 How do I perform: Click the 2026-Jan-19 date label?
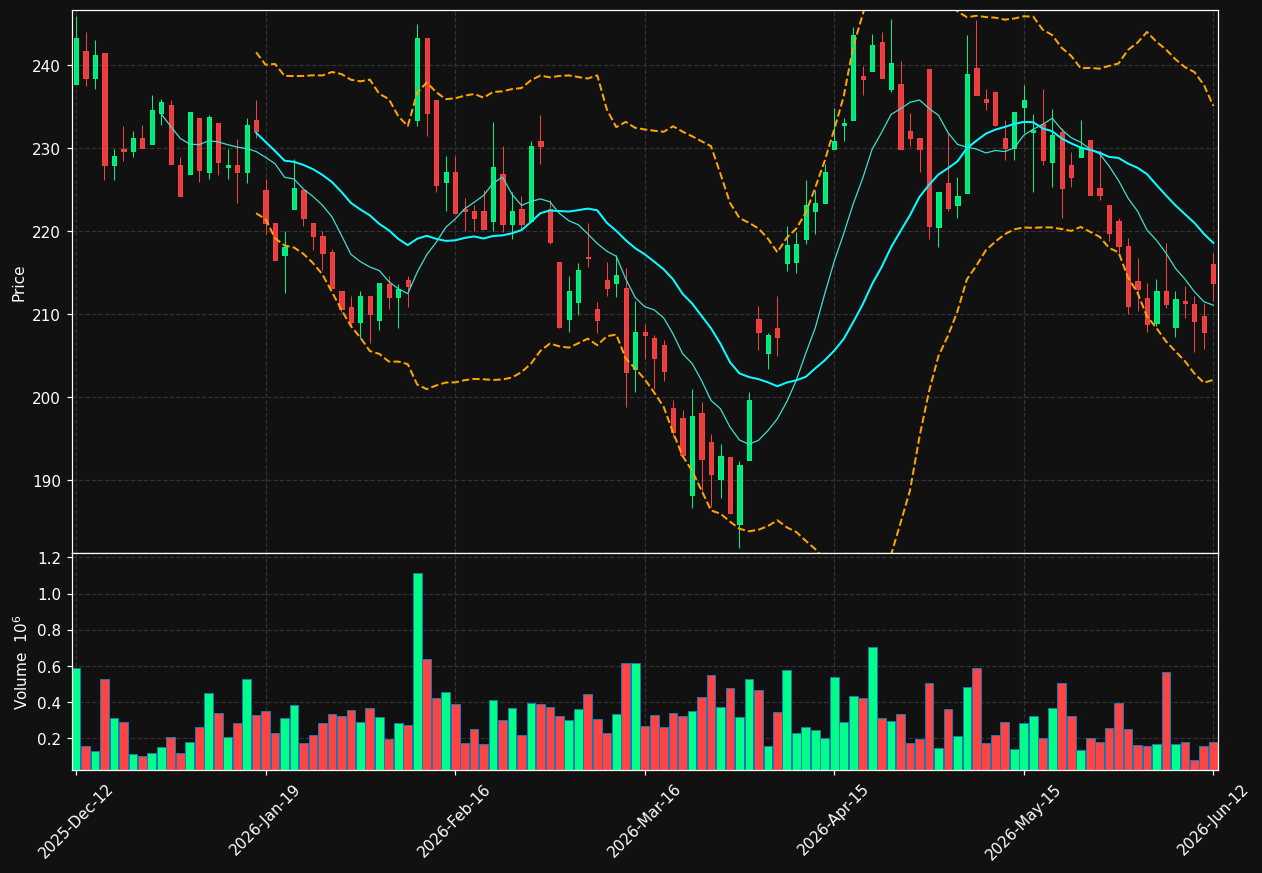click(265, 821)
